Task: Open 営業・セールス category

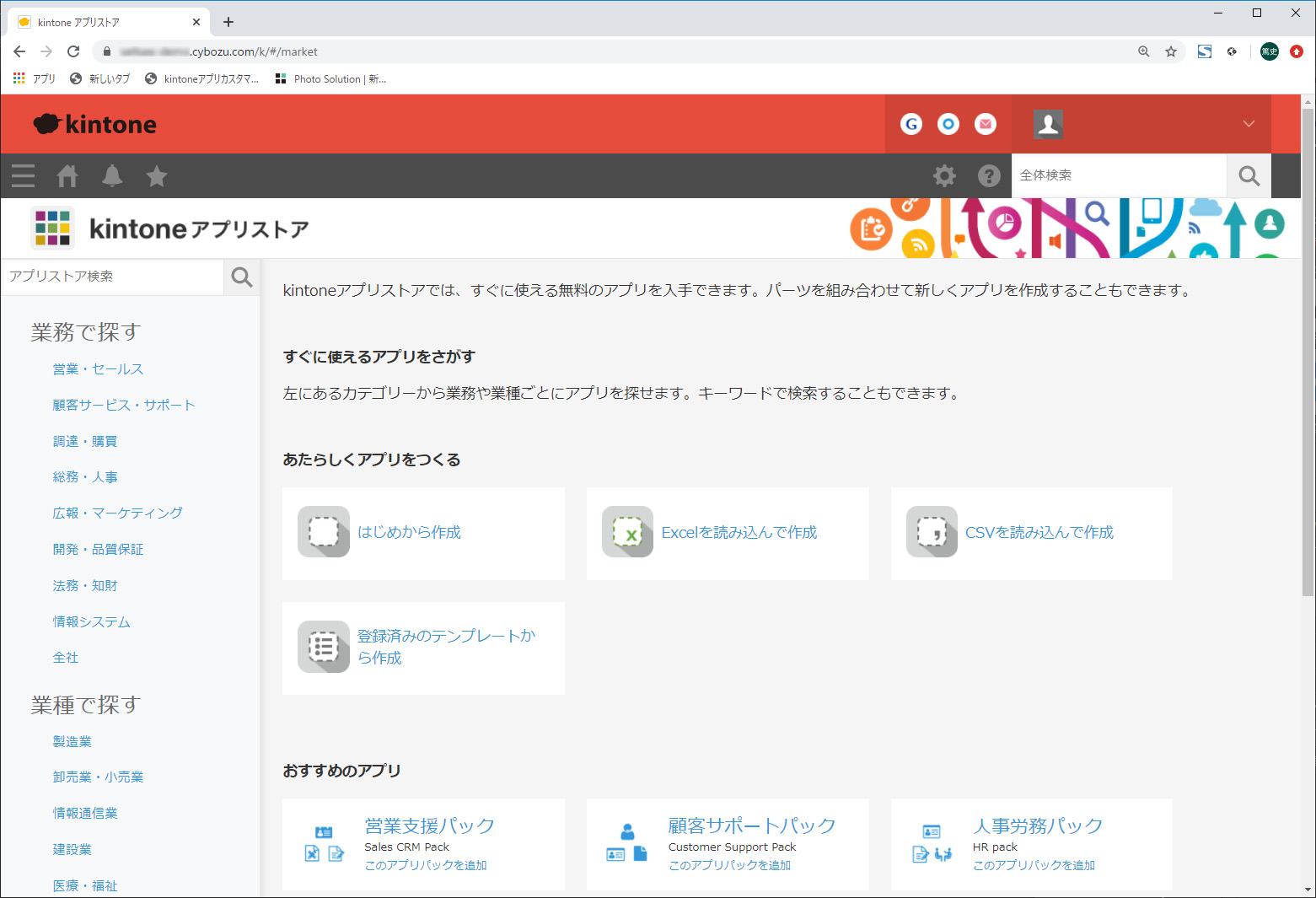Action: pyautogui.click(x=98, y=369)
